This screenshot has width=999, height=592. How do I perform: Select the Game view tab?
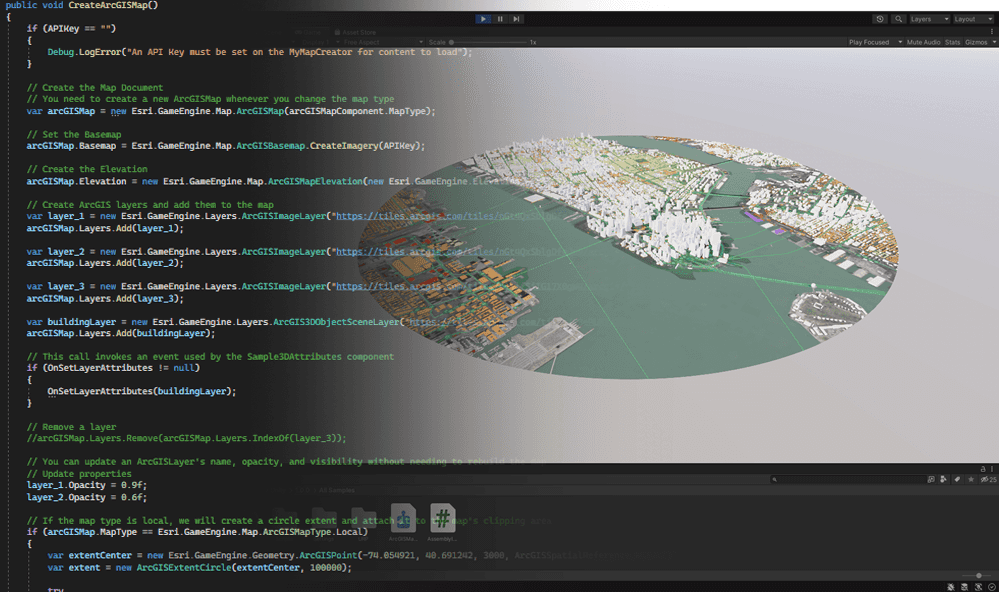coord(311,33)
